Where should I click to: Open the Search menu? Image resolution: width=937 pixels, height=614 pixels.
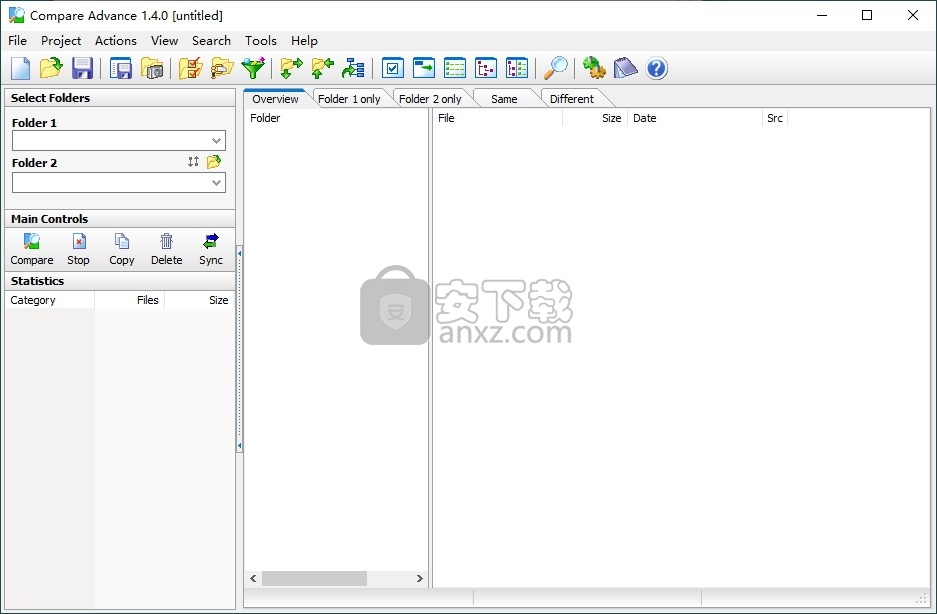(212, 41)
